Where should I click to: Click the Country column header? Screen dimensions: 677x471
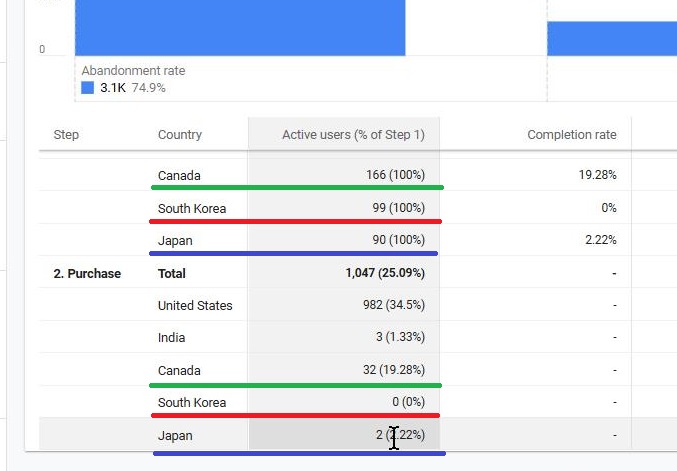(180, 135)
